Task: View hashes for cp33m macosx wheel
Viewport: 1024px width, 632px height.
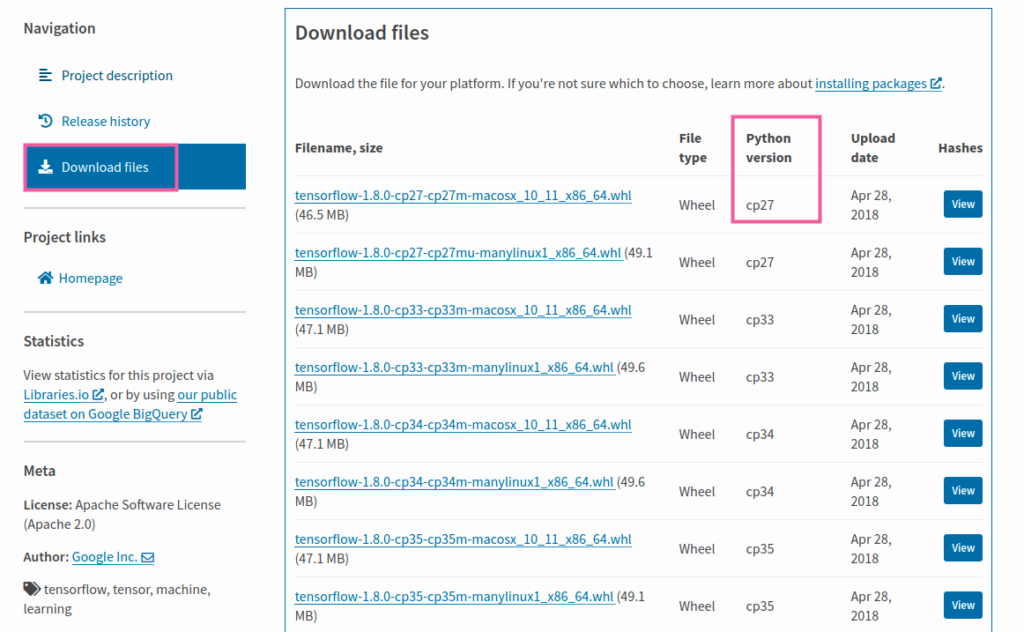Action: pos(963,319)
